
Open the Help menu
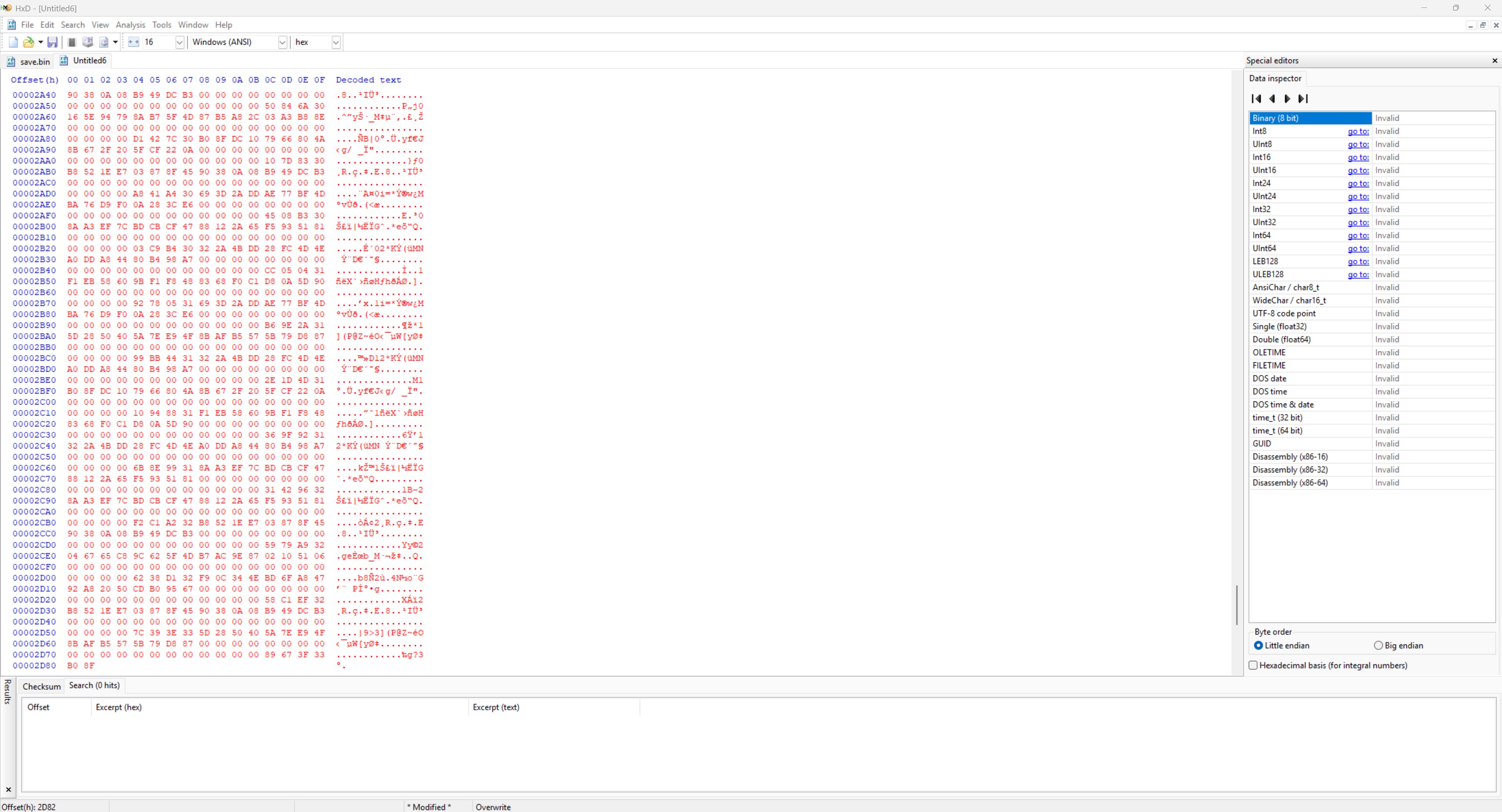(223, 25)
